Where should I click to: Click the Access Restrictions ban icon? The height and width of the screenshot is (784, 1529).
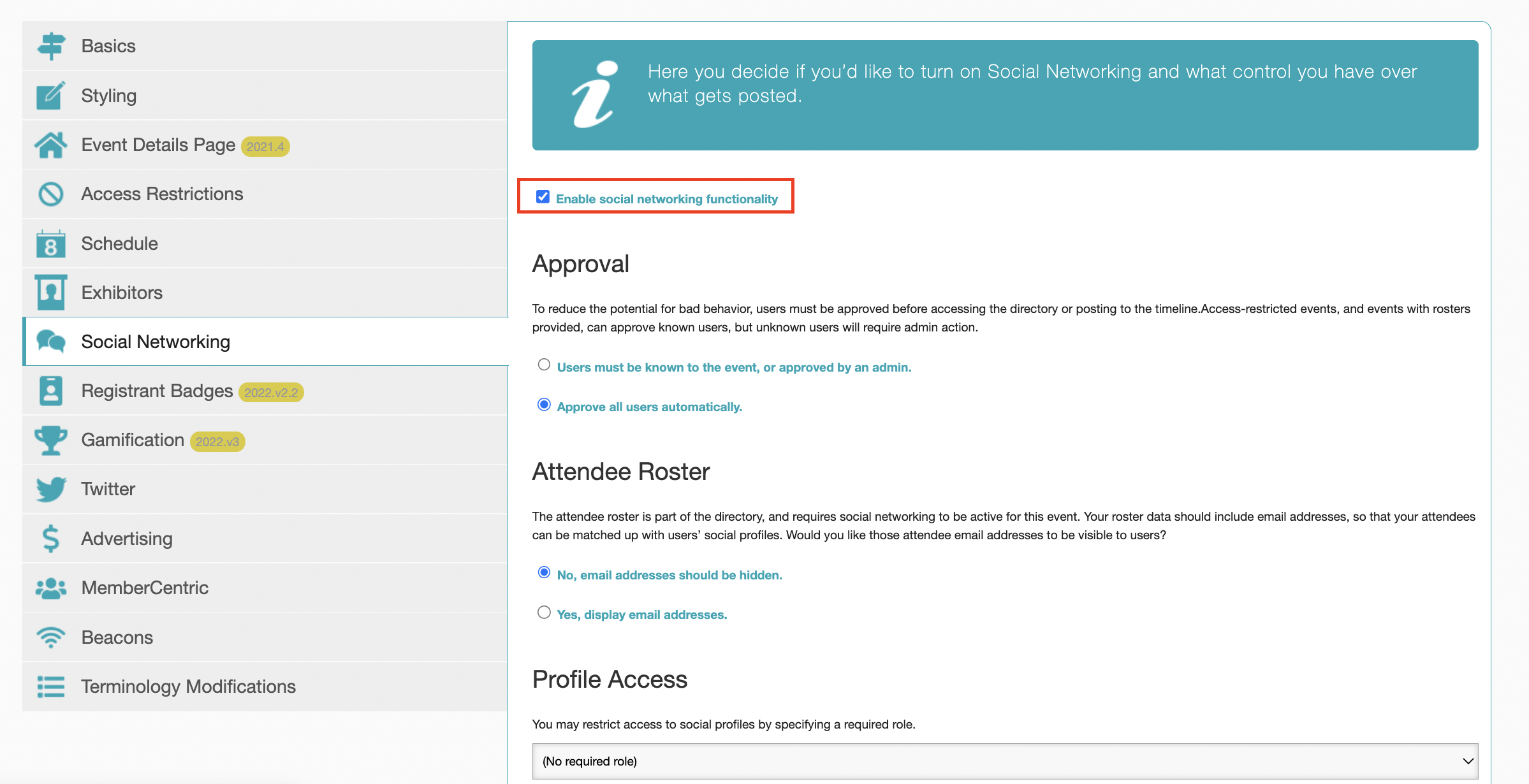click(x=51, y=194)
